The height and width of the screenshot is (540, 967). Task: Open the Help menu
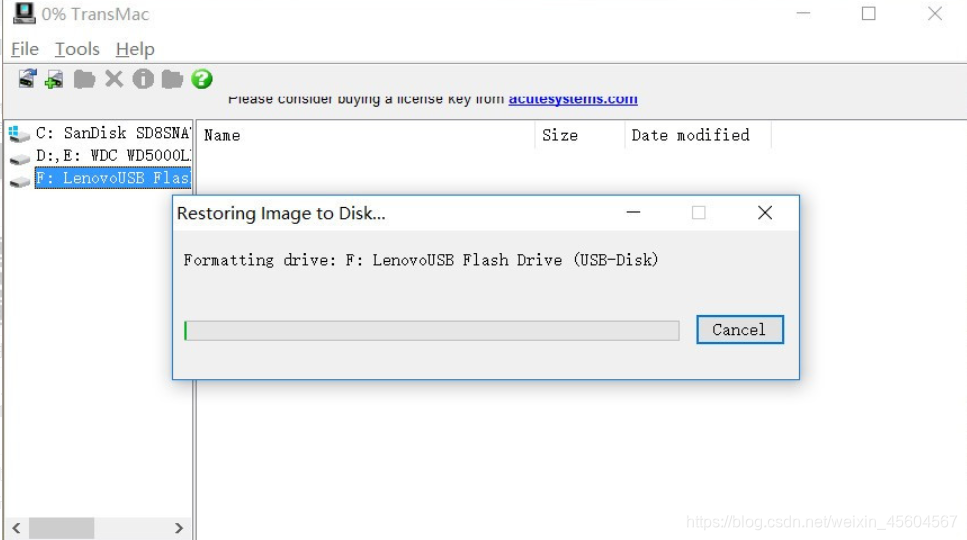click(x=135, y=49)
